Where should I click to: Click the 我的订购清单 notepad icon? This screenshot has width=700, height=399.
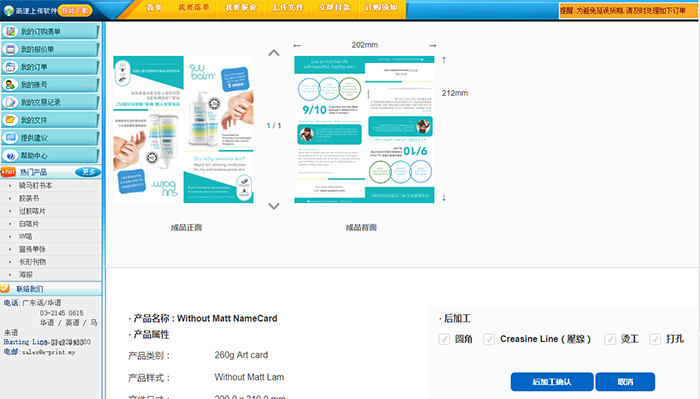(10, 31)
